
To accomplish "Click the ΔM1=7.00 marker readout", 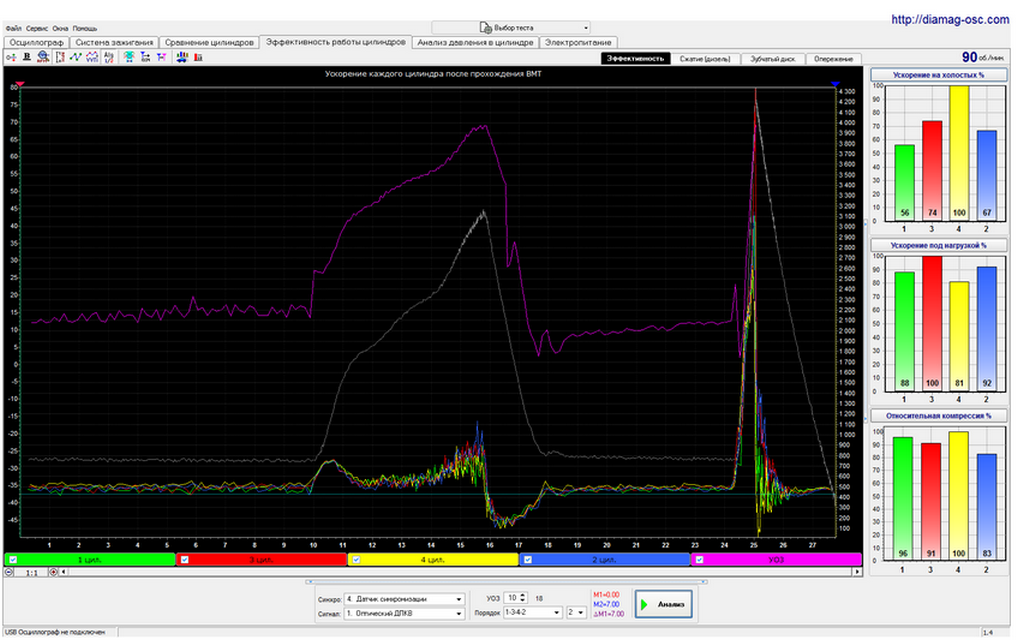I will 608,614.
